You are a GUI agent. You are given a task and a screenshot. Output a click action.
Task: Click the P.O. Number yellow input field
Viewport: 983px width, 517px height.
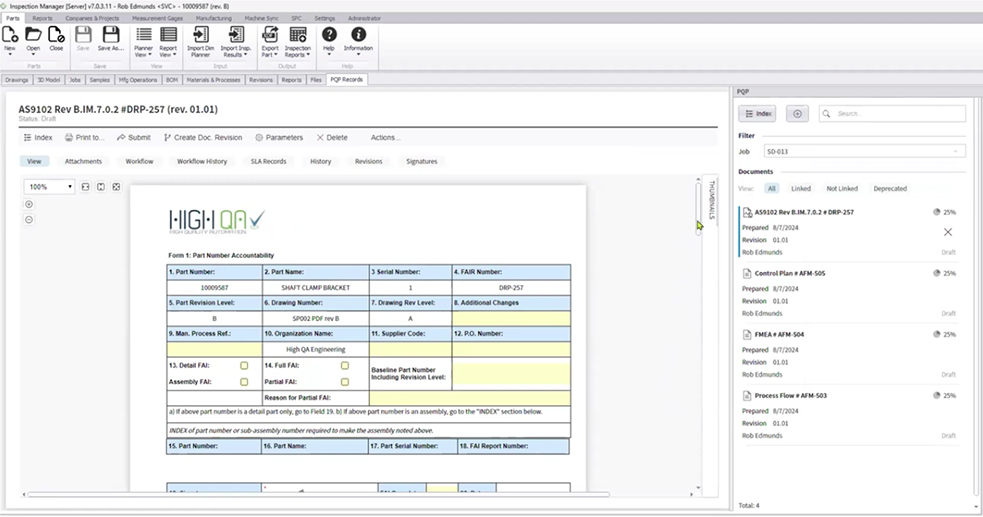[511, 349]
